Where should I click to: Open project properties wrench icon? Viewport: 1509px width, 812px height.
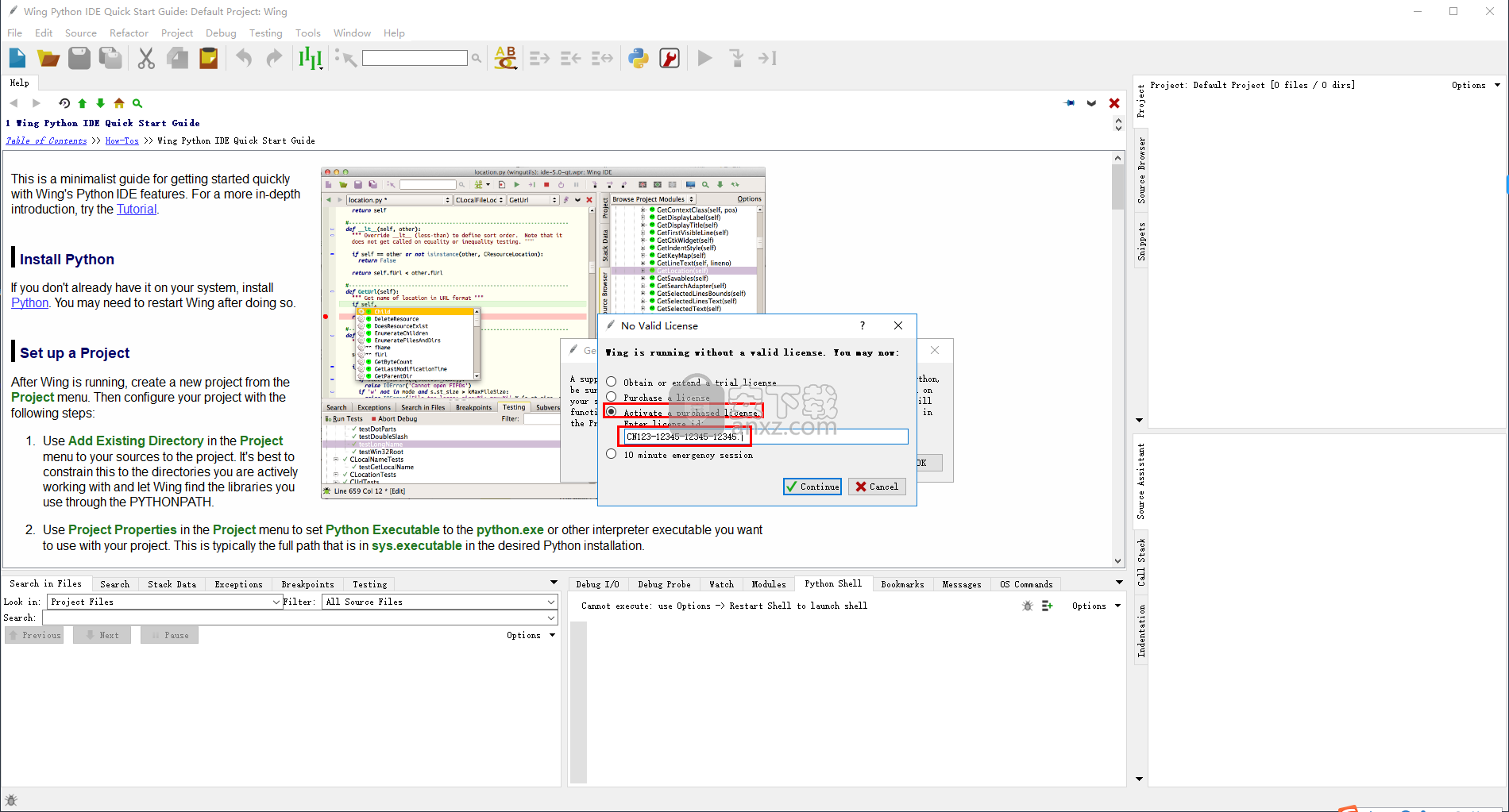[x=670, y=58]
